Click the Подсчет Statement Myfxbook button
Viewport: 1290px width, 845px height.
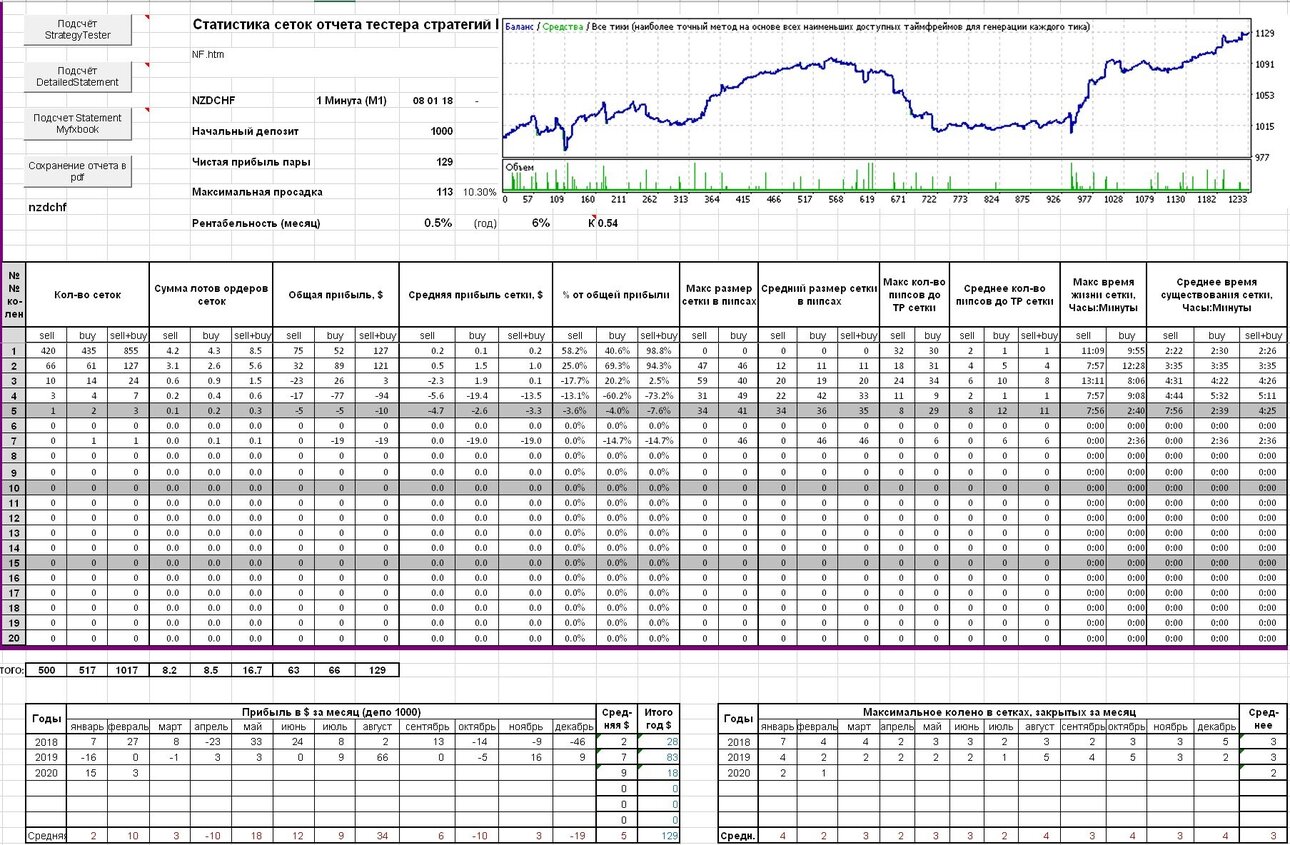pyautogui.click(x=78, y=123)
